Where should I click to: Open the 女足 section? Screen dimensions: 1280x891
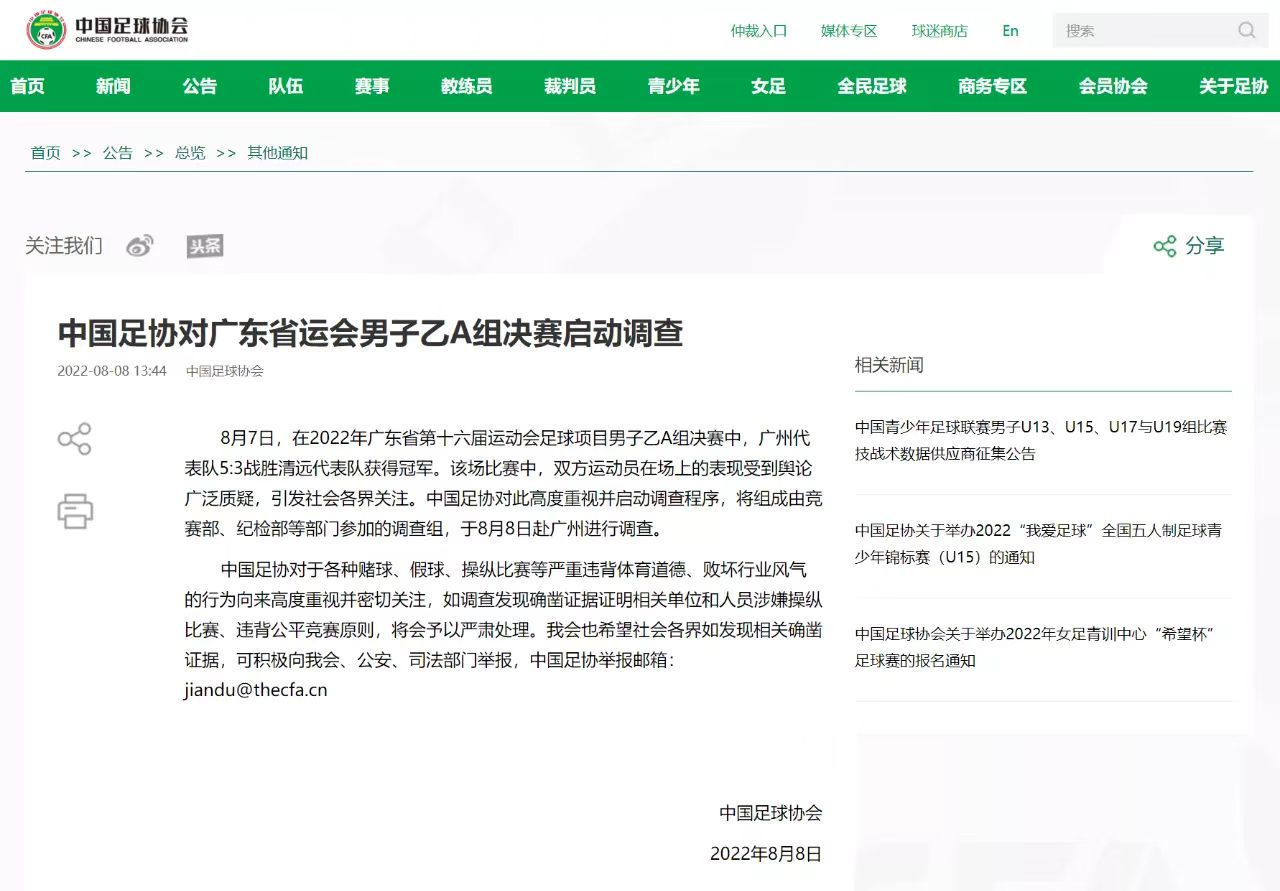click(767, 87)
